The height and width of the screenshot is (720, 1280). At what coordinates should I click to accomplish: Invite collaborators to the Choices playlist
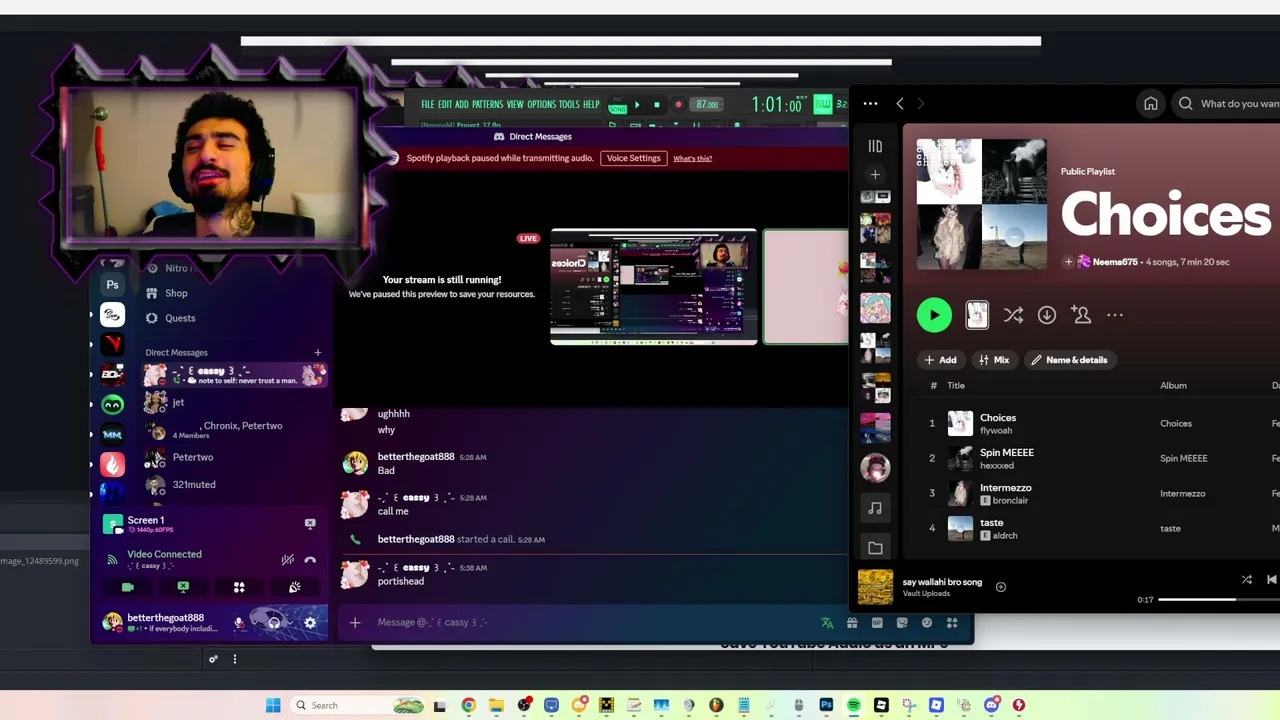[1081, 315]
